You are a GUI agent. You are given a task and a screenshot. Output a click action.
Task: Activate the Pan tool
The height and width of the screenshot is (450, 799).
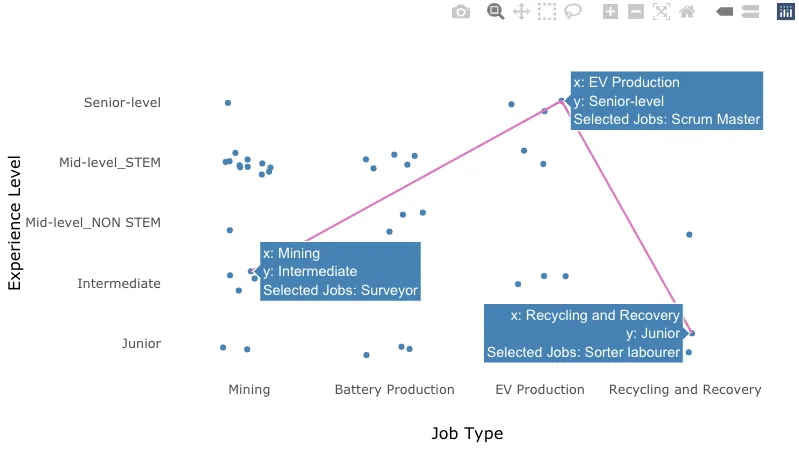(521, 11)
